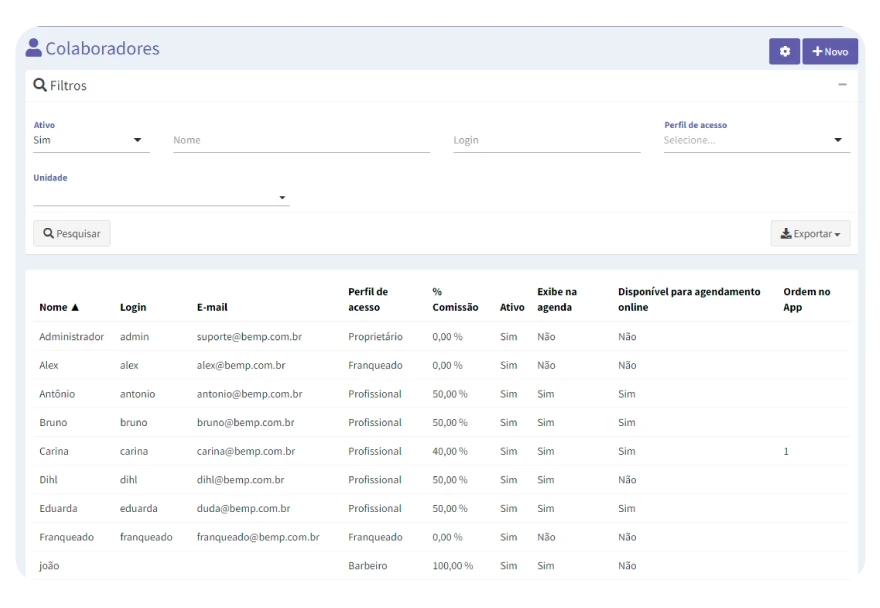Click the suporte@bemp.com.br email cell
The height and width of the screenshot is (608, 880).
point(249,337)
